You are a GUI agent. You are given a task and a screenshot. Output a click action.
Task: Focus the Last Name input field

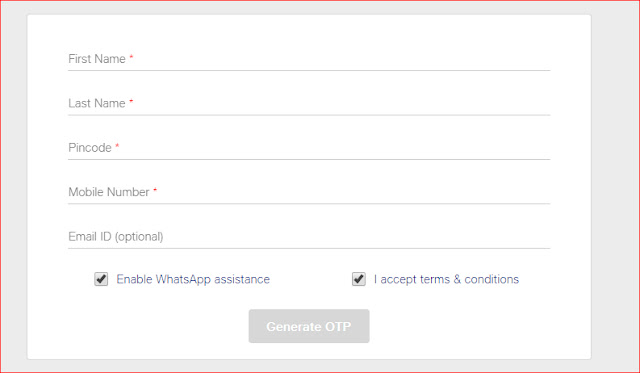click(x=309, y=104)
